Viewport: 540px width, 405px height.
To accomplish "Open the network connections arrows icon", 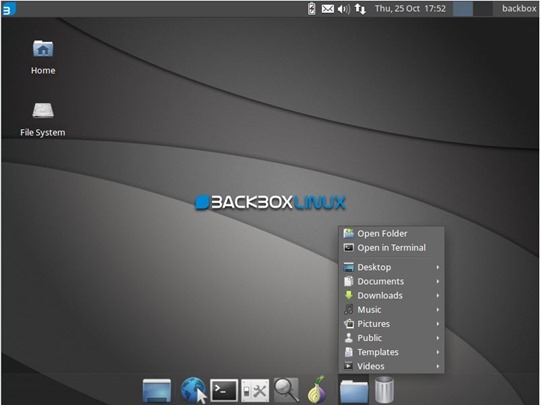I will (360, 9).
